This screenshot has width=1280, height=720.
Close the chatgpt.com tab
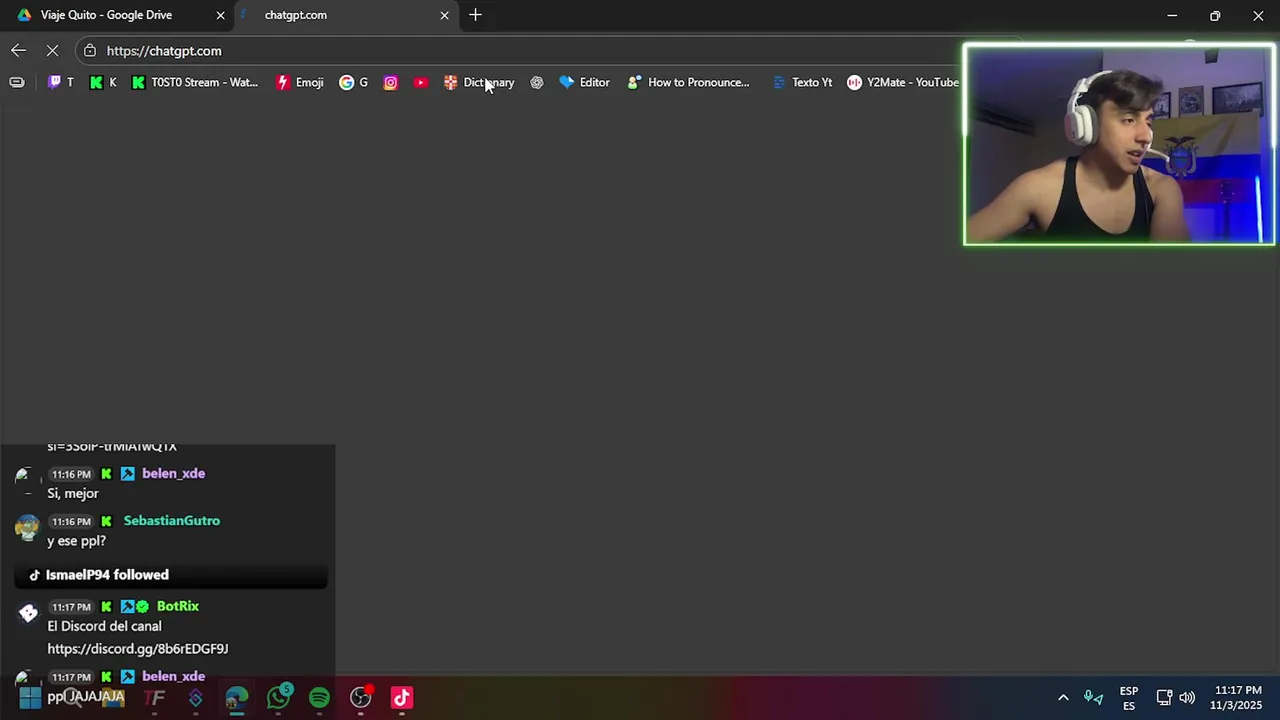tap(444, 15)
